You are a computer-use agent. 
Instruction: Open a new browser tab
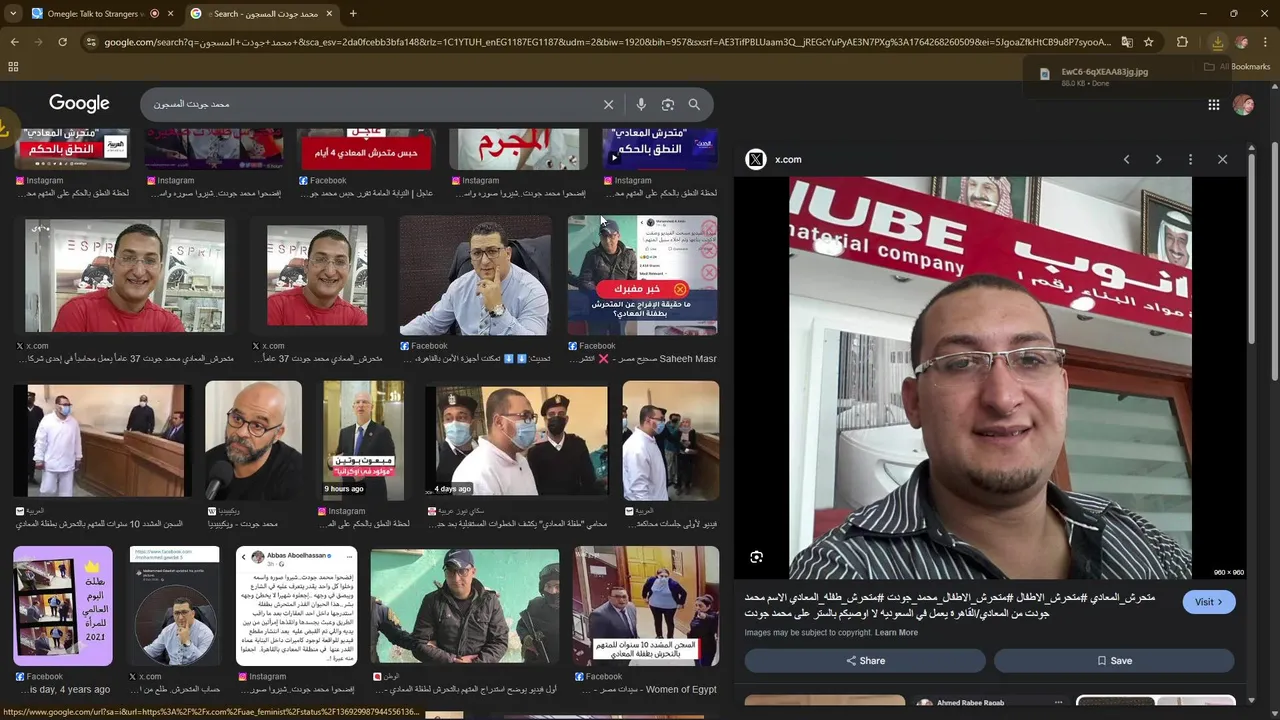click(x=353, y=13)
